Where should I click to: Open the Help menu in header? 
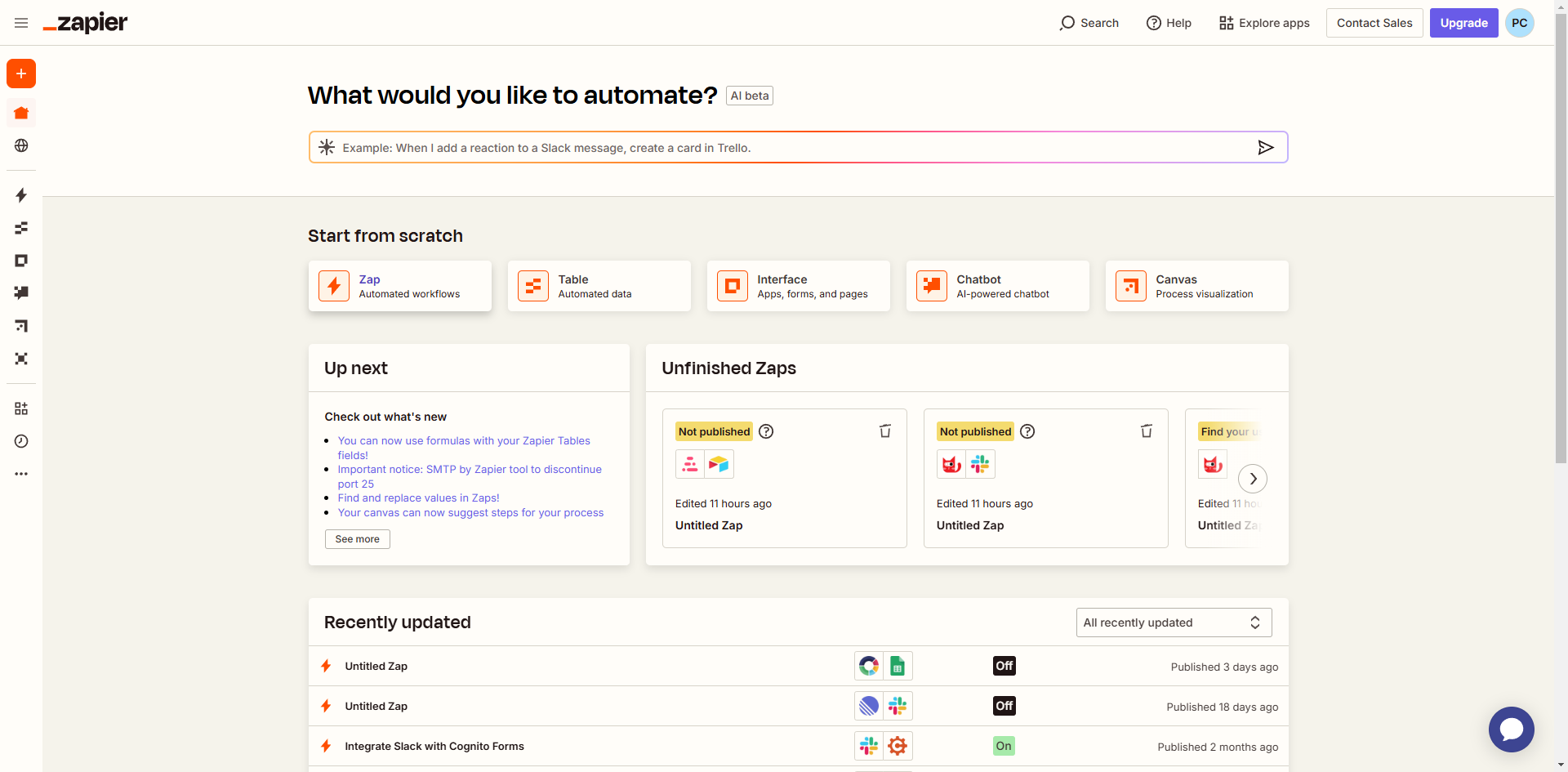click(x=1169, y=23)
